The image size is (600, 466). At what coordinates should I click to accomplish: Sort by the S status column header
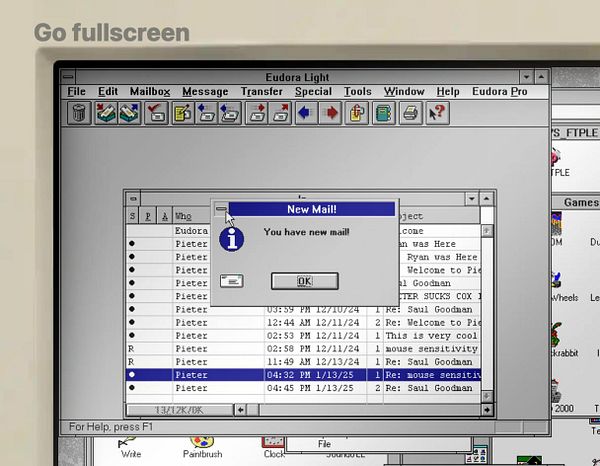(x=132, y=216)
